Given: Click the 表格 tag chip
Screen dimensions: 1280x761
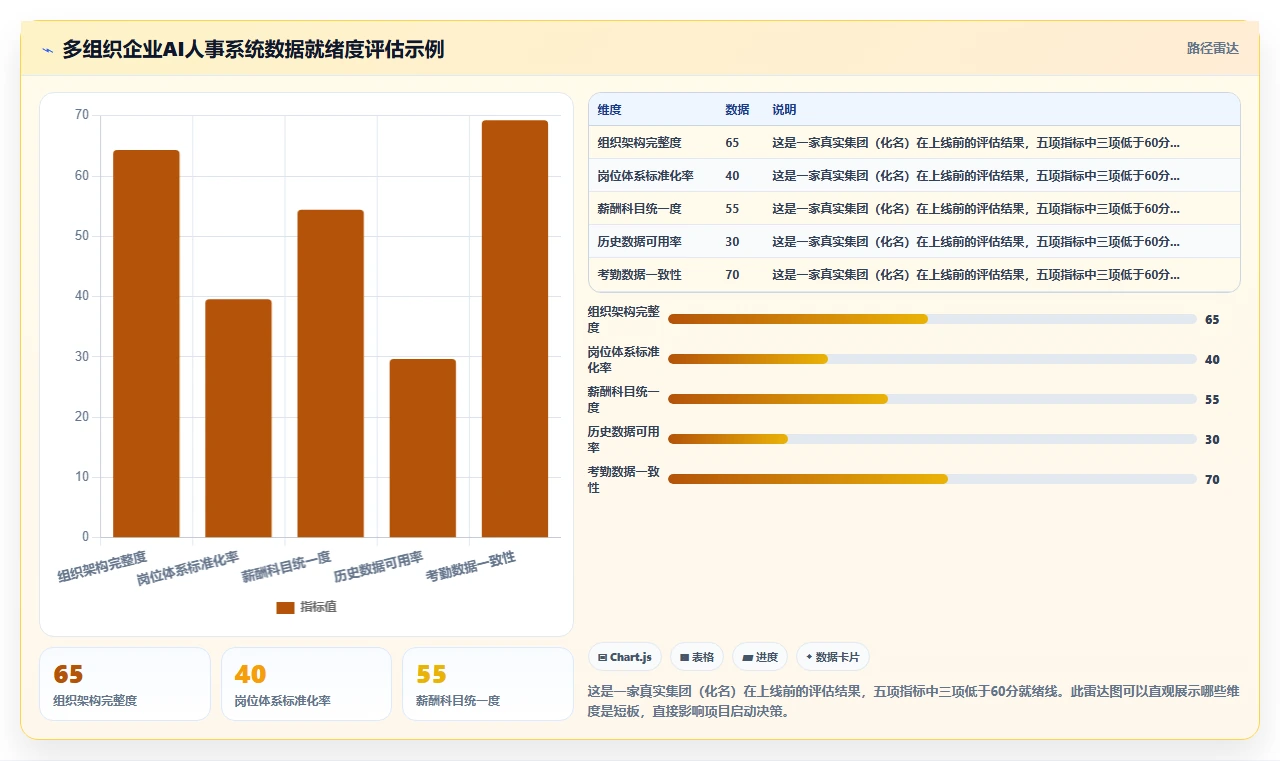Looking at the screenshot, I should point(697,657).
